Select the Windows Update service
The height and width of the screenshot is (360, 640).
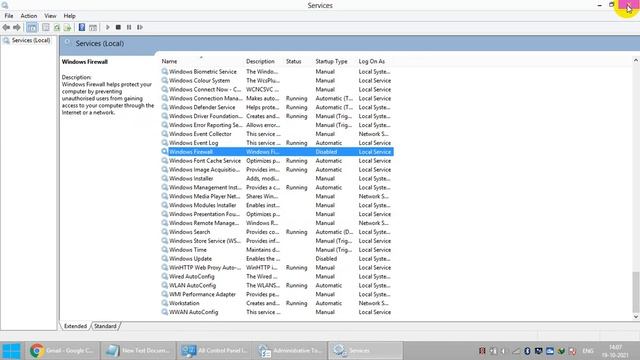277,259
